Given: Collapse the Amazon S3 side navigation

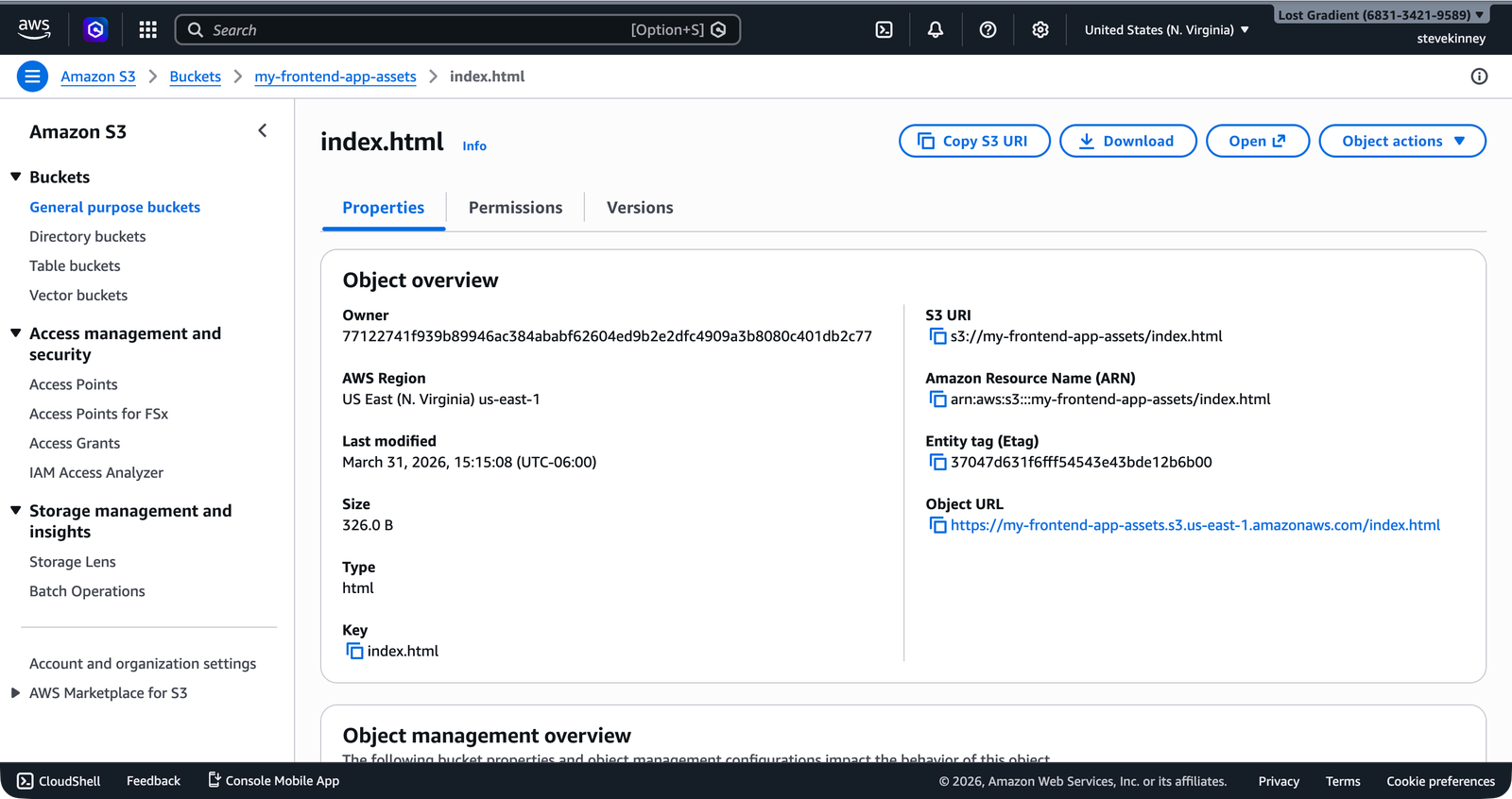Looking at the screenshot, I should [x=263, y=131].
